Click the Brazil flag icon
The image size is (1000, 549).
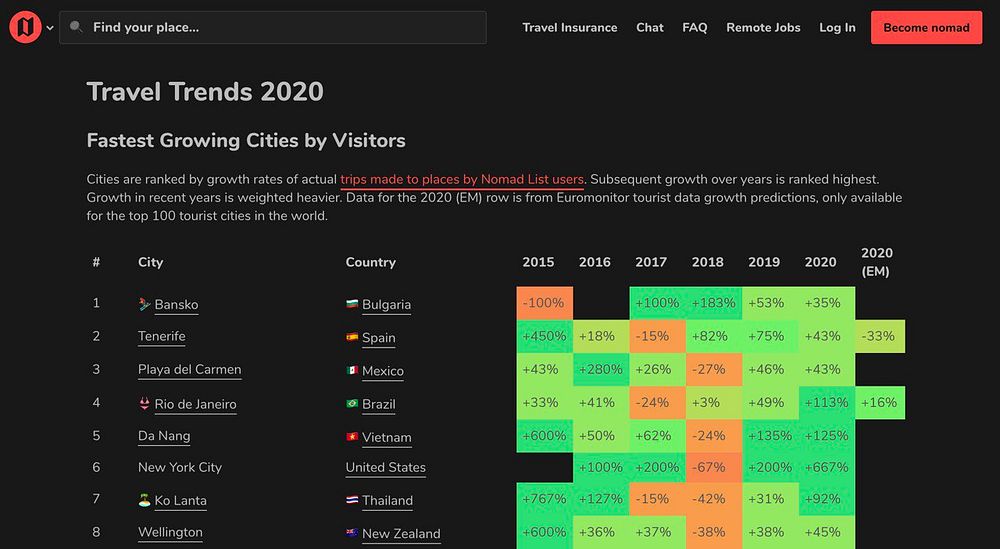(352, 403)
